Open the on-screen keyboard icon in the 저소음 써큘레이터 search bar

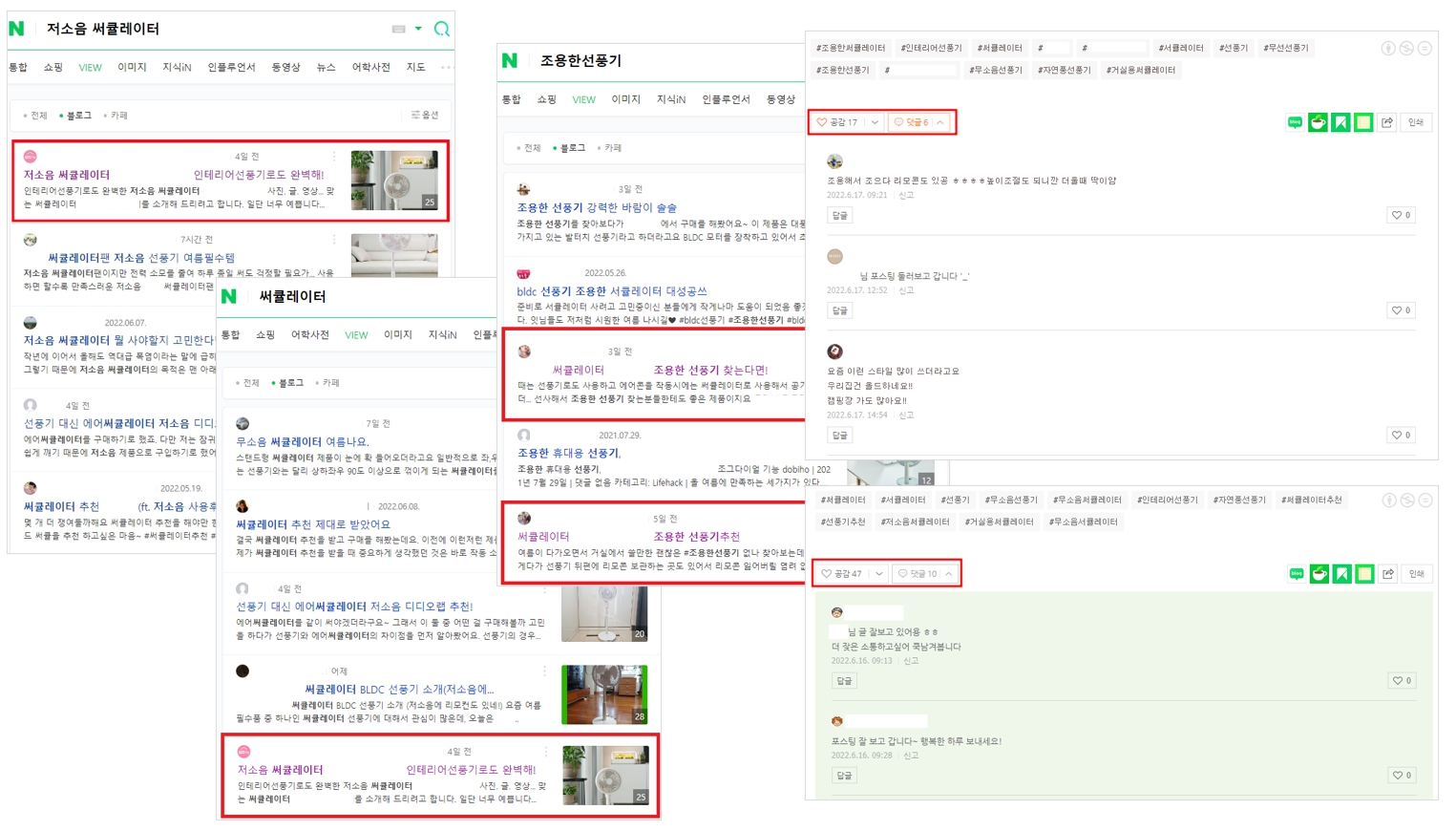click(399, 29)
